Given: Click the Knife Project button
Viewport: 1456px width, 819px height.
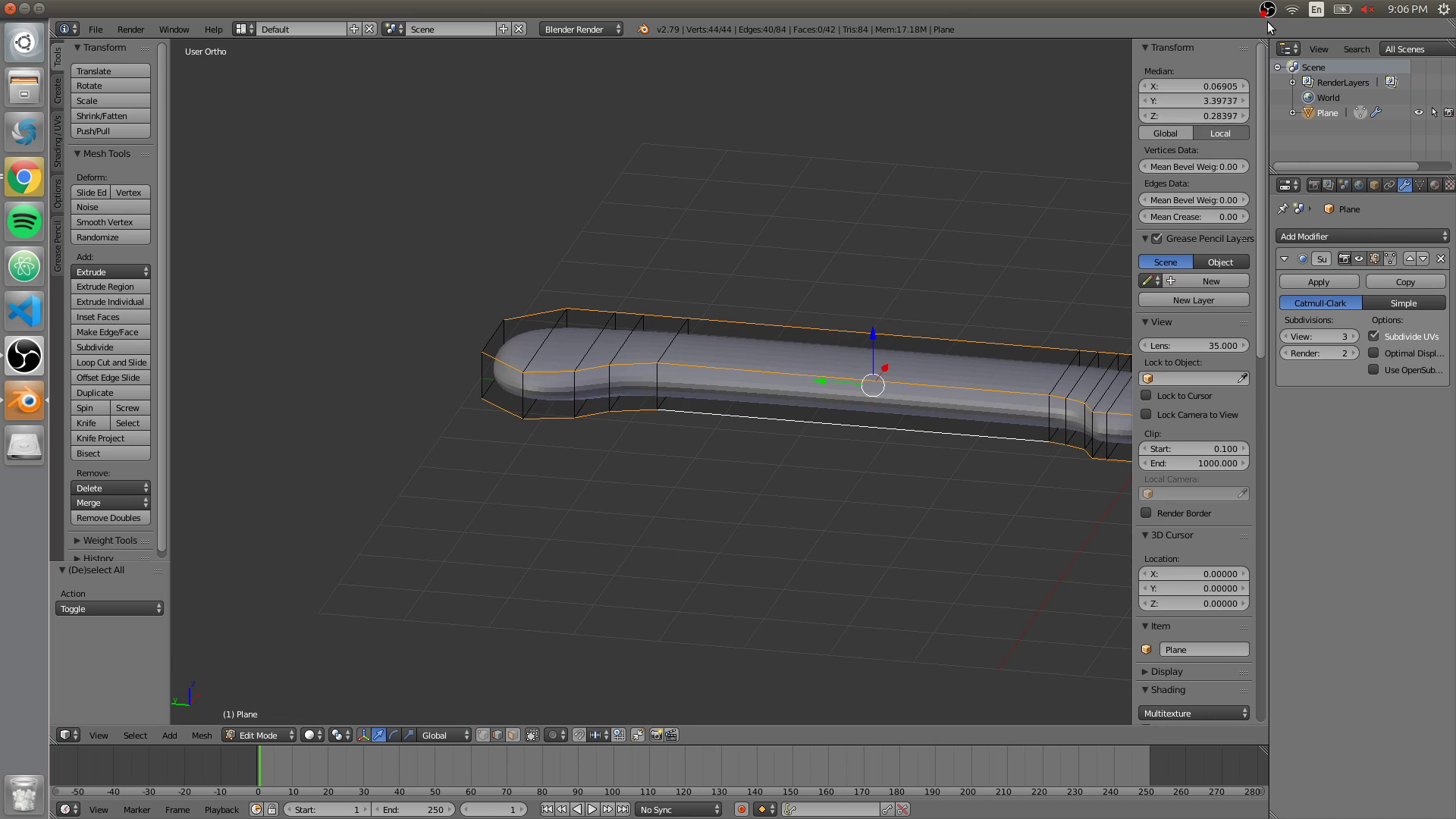Looking at the screenshot, I should 111,438.
